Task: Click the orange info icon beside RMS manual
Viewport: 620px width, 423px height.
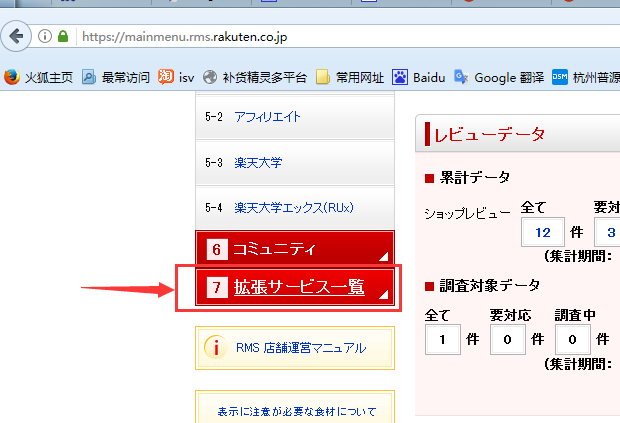Action: tap(215, 347)
